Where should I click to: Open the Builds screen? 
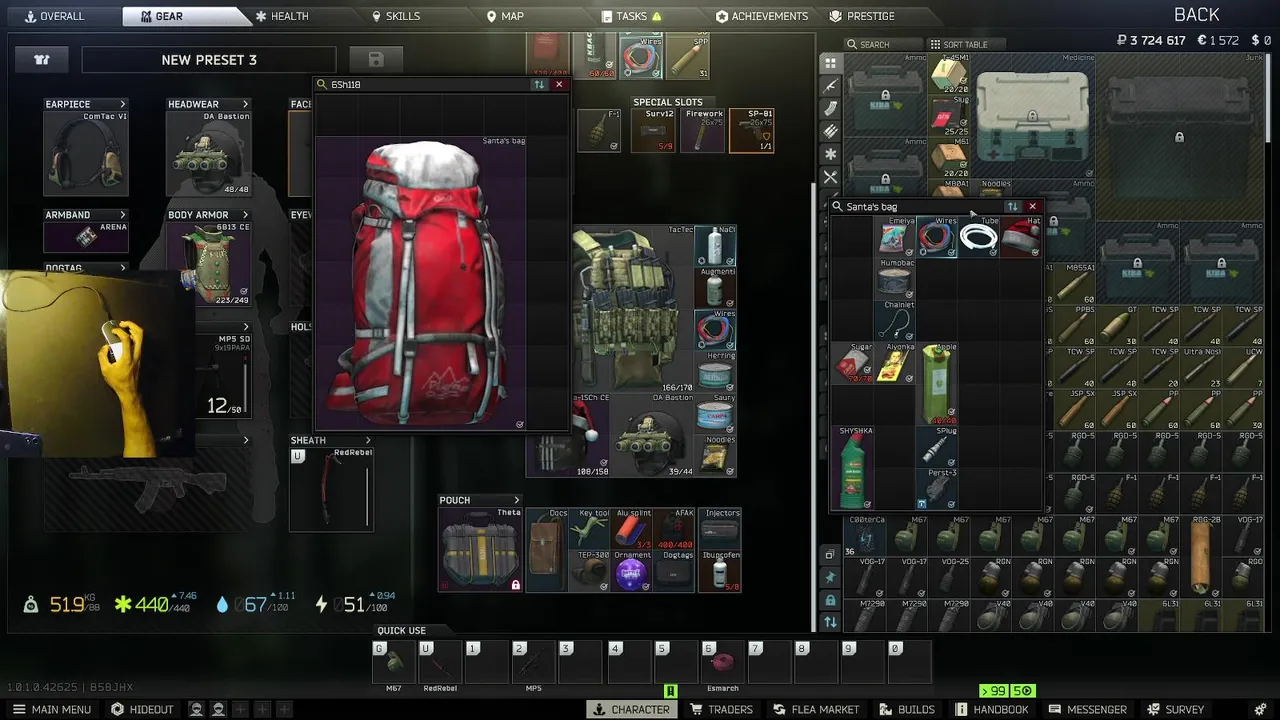[x=905, y=709]
